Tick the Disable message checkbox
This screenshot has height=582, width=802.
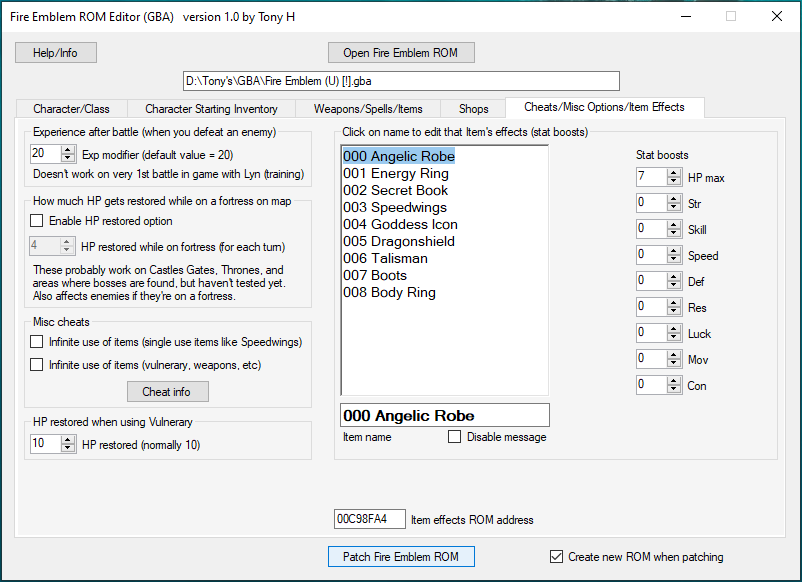[x=455, y=437]
